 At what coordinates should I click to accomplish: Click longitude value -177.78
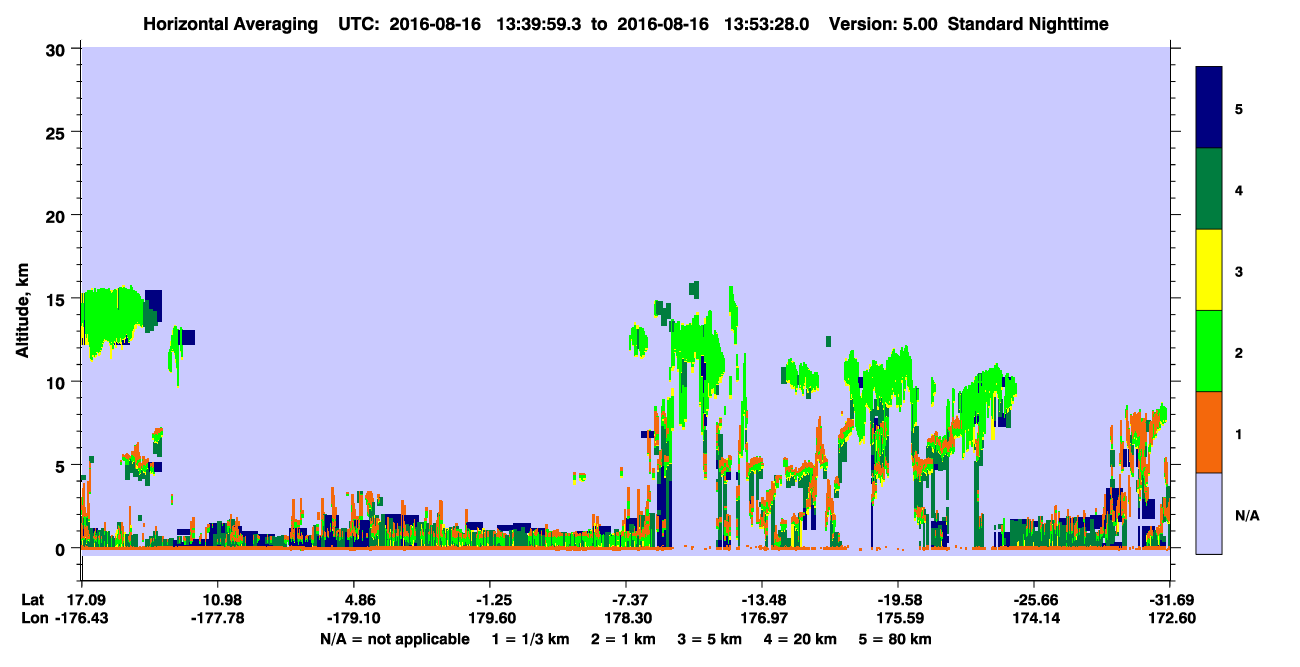(x=217, y=618)
